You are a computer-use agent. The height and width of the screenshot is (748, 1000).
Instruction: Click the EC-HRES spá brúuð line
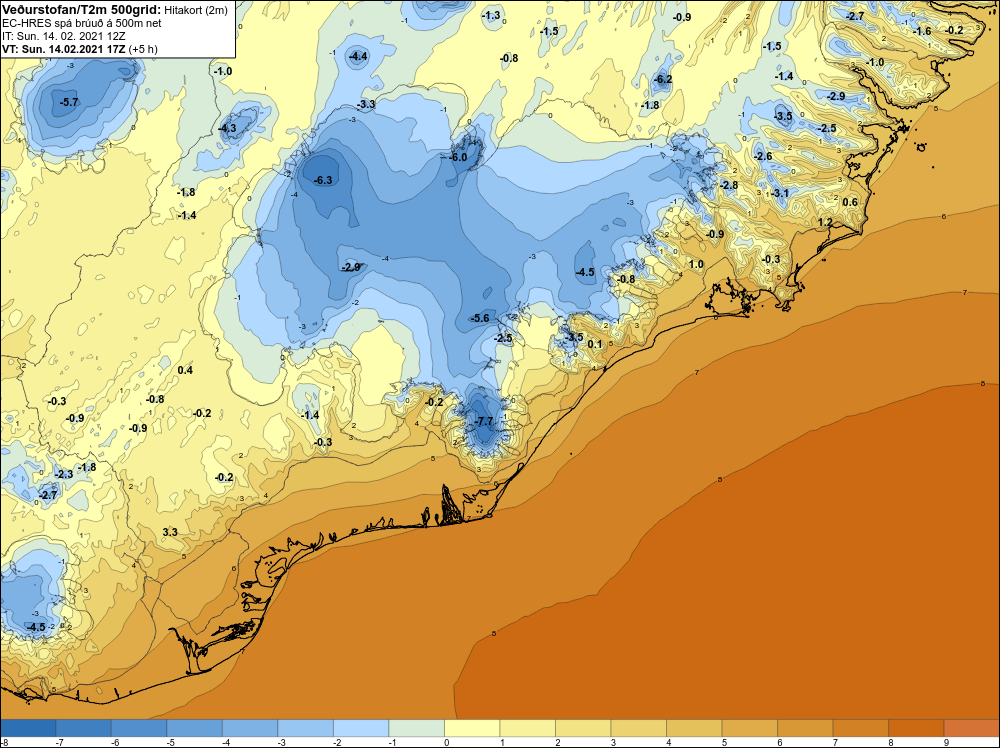click(82, 23)
